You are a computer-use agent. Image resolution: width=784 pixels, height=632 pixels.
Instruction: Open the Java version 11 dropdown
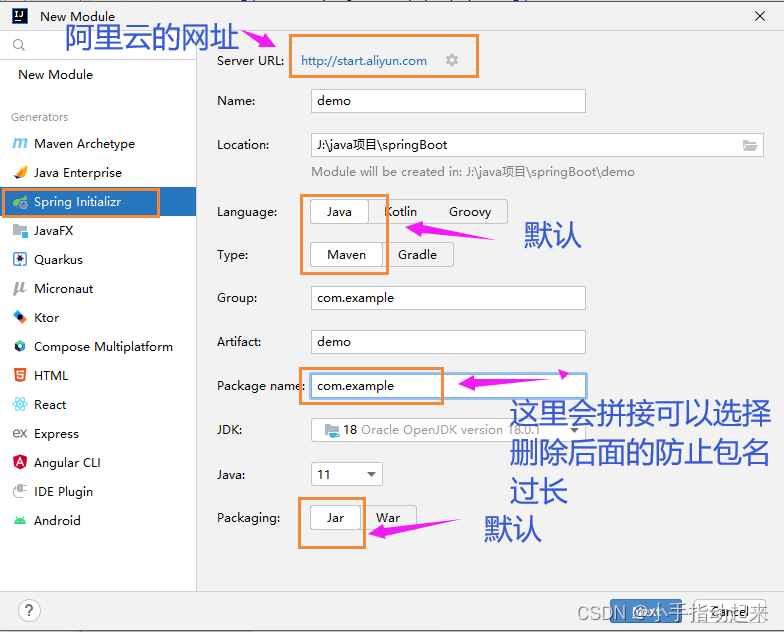[346, 474]
